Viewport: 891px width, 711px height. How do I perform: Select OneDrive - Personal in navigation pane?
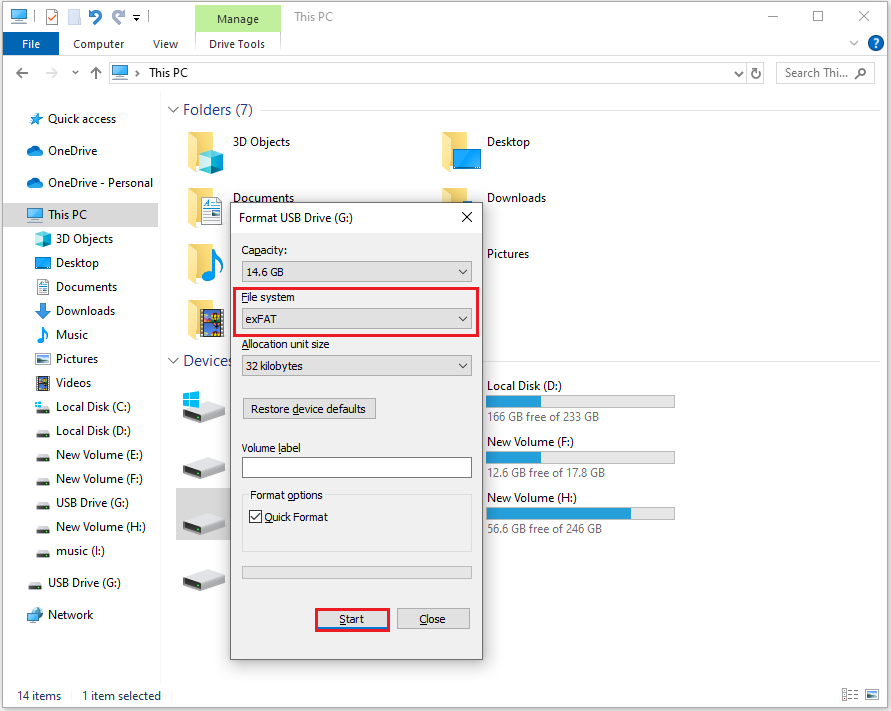point(100,182)
